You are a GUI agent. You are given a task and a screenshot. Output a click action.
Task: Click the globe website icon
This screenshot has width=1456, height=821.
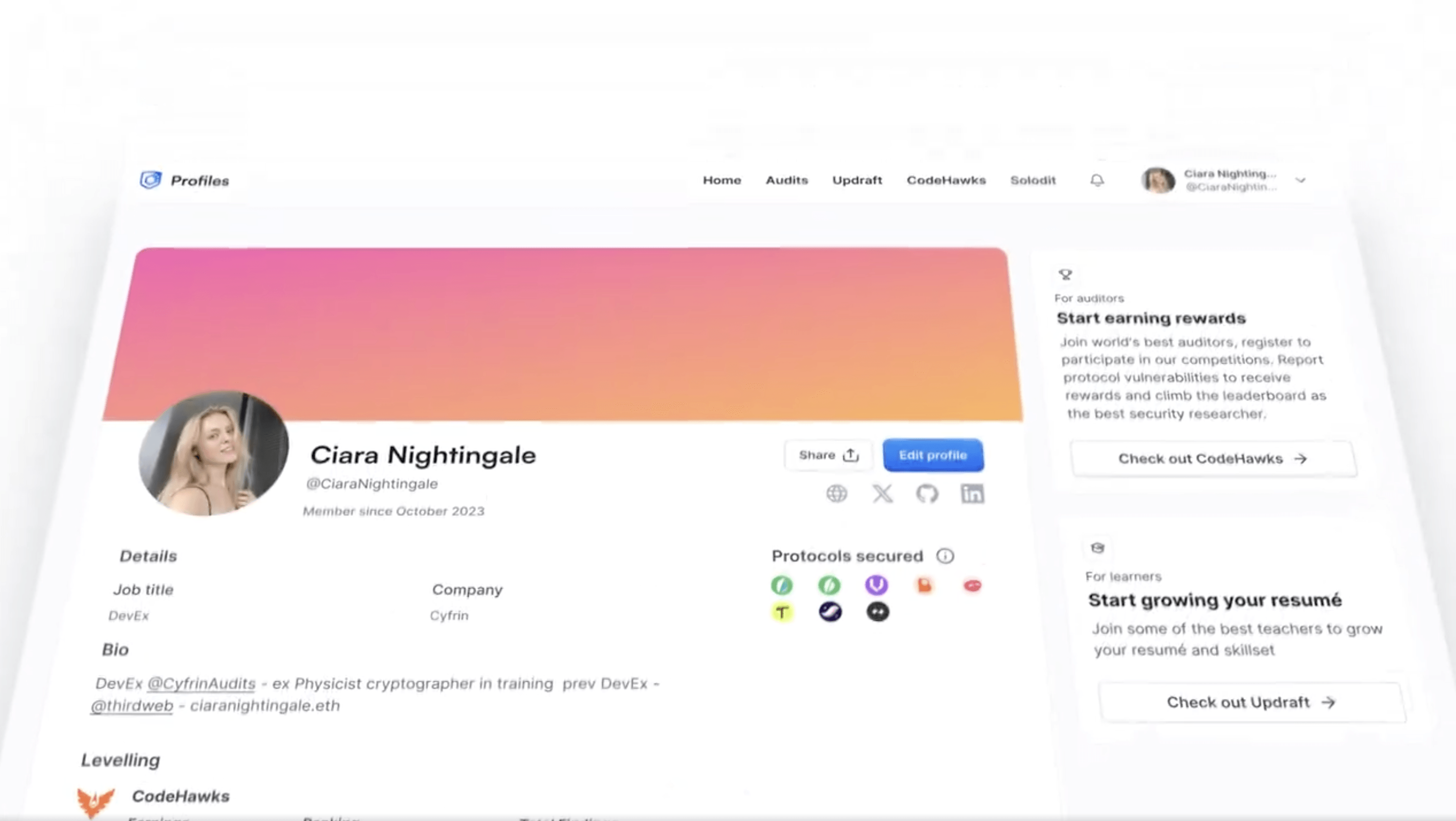click(837, 493)
